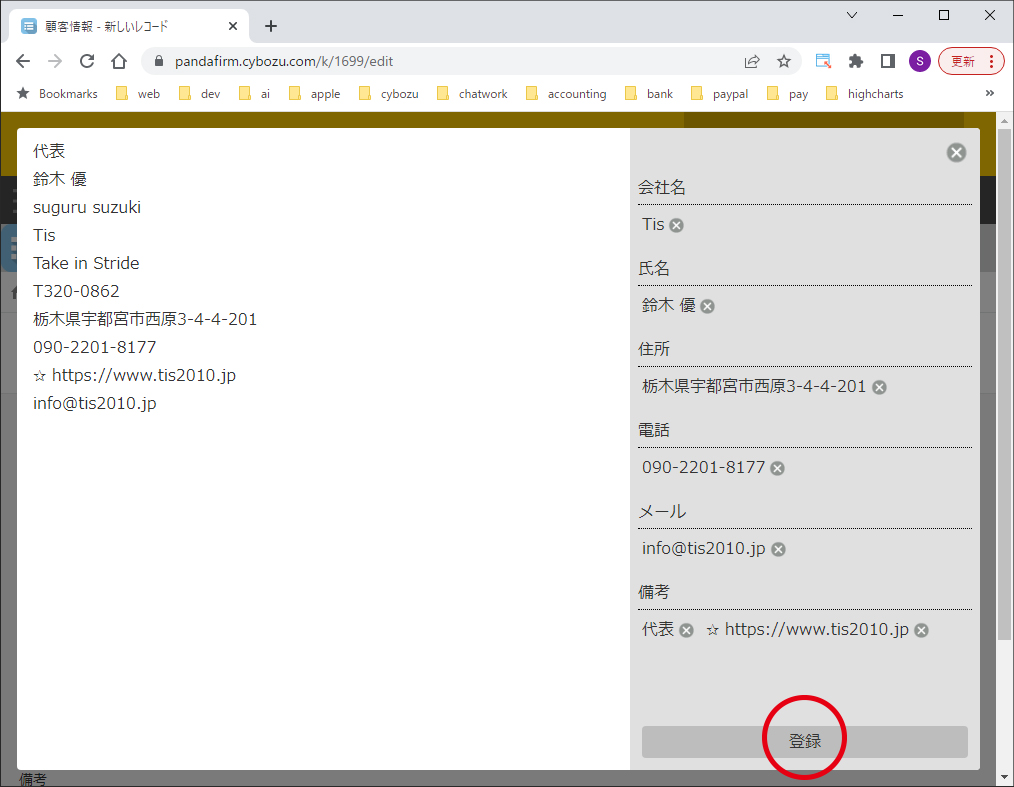1014x787 pixels.
Task: Remove the 090-2201-8177 phone tag
Action: [x=777, y=468]
